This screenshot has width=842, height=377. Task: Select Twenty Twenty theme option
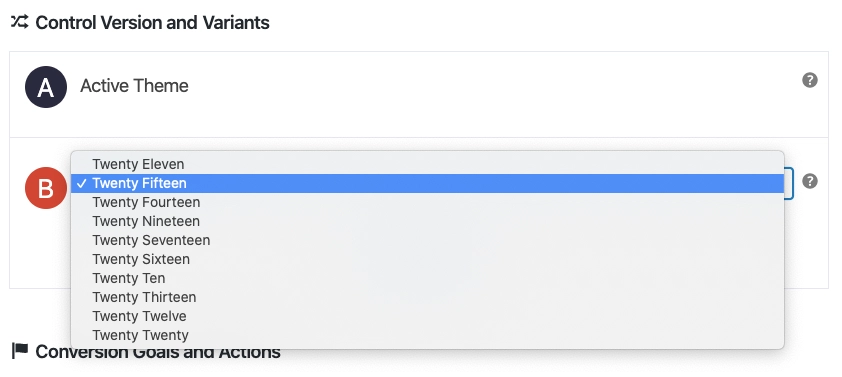point(427,335)
